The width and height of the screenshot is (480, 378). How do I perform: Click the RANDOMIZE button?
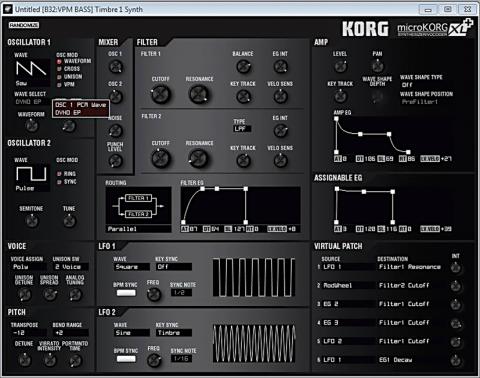tap(24, 25)
